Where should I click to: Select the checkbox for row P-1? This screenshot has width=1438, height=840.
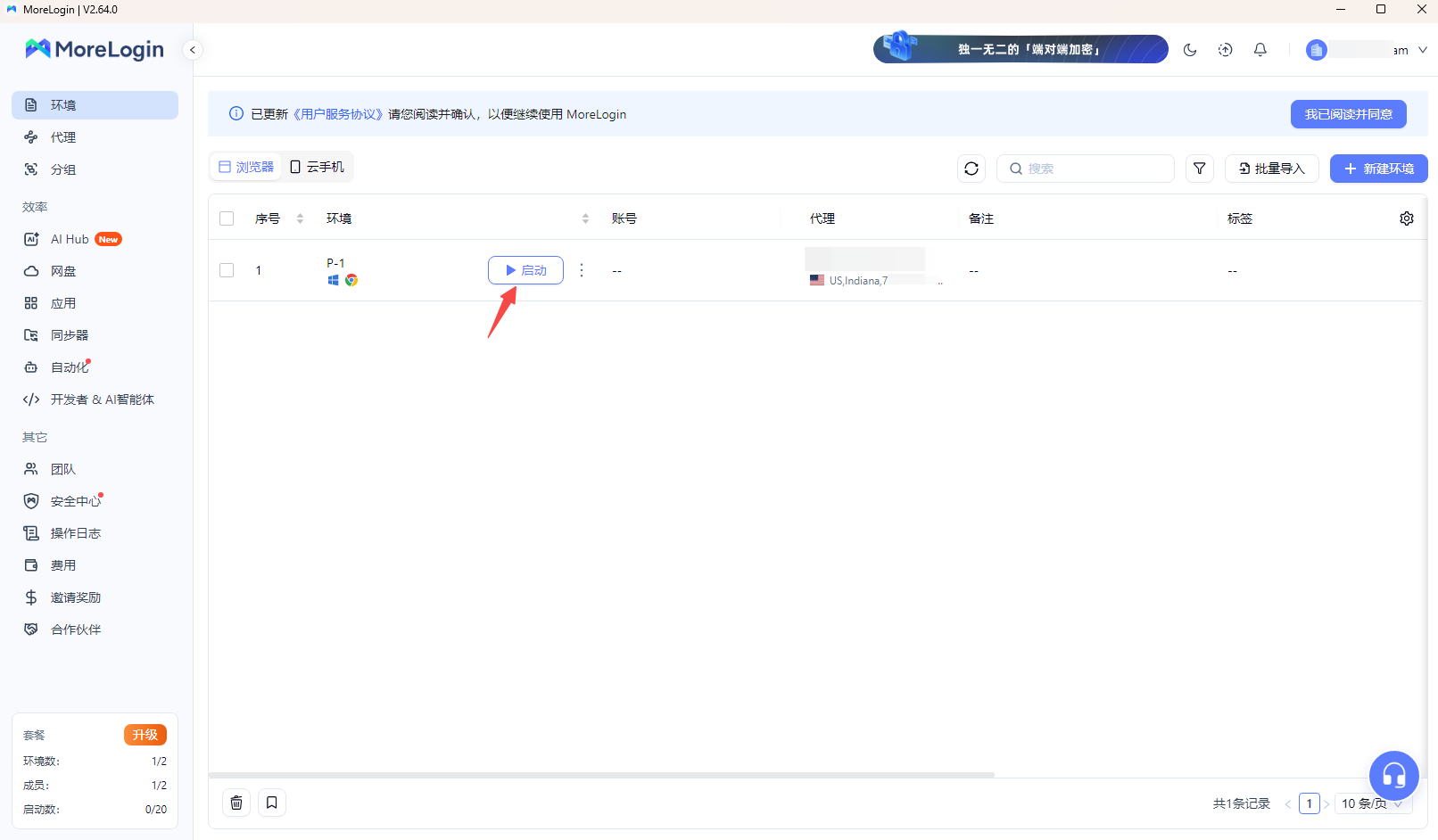pos(227,270)
